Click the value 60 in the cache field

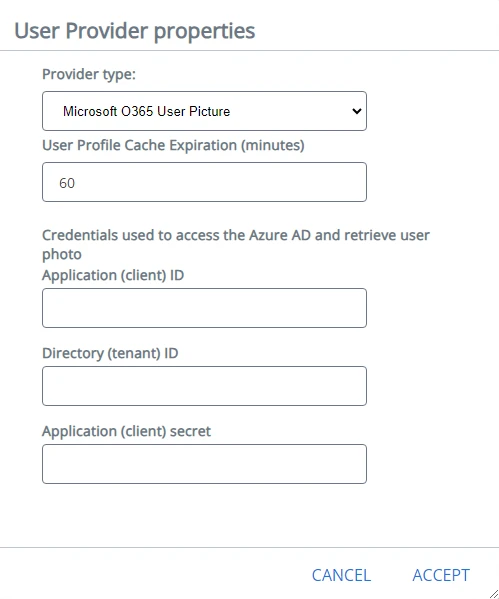pos(67,183)
